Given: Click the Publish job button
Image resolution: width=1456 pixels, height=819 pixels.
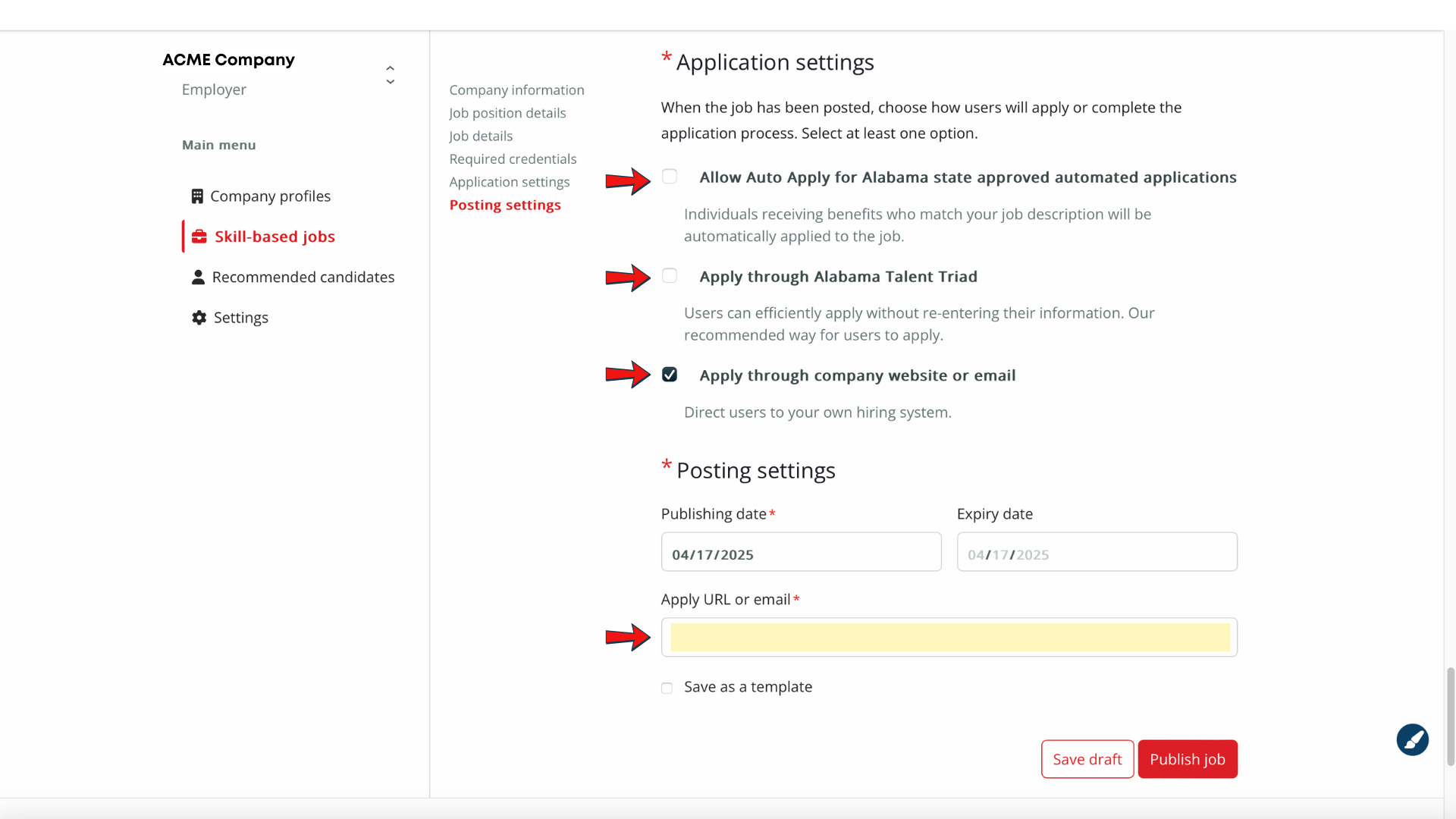Looking at the screenshot, I should tap(1188, 759).
